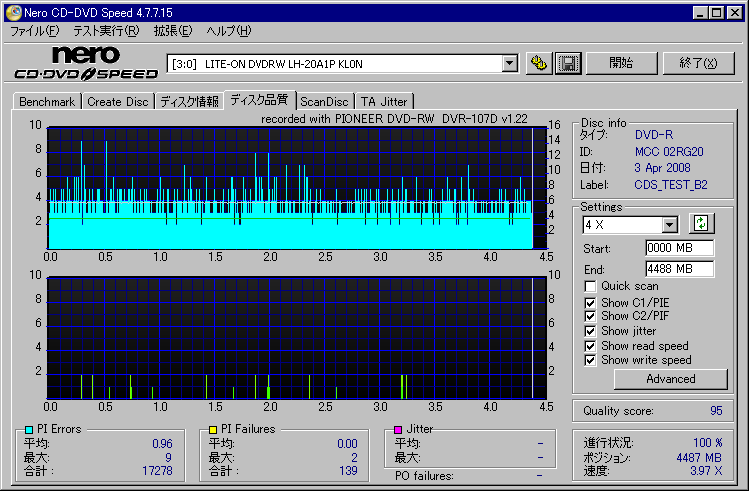Click the drive options wrench icon
The height and width of the screenshot is (491, 749).
(x=539, y=63)
